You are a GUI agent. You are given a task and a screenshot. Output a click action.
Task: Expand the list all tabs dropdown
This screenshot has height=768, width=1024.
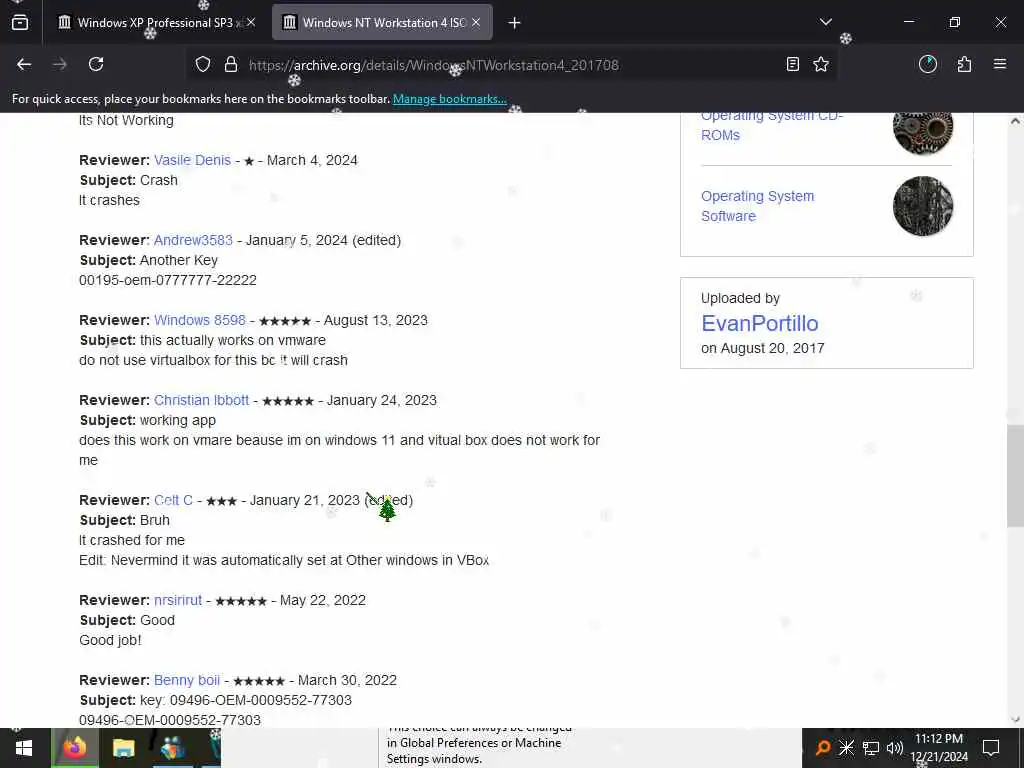click(825, 22)
